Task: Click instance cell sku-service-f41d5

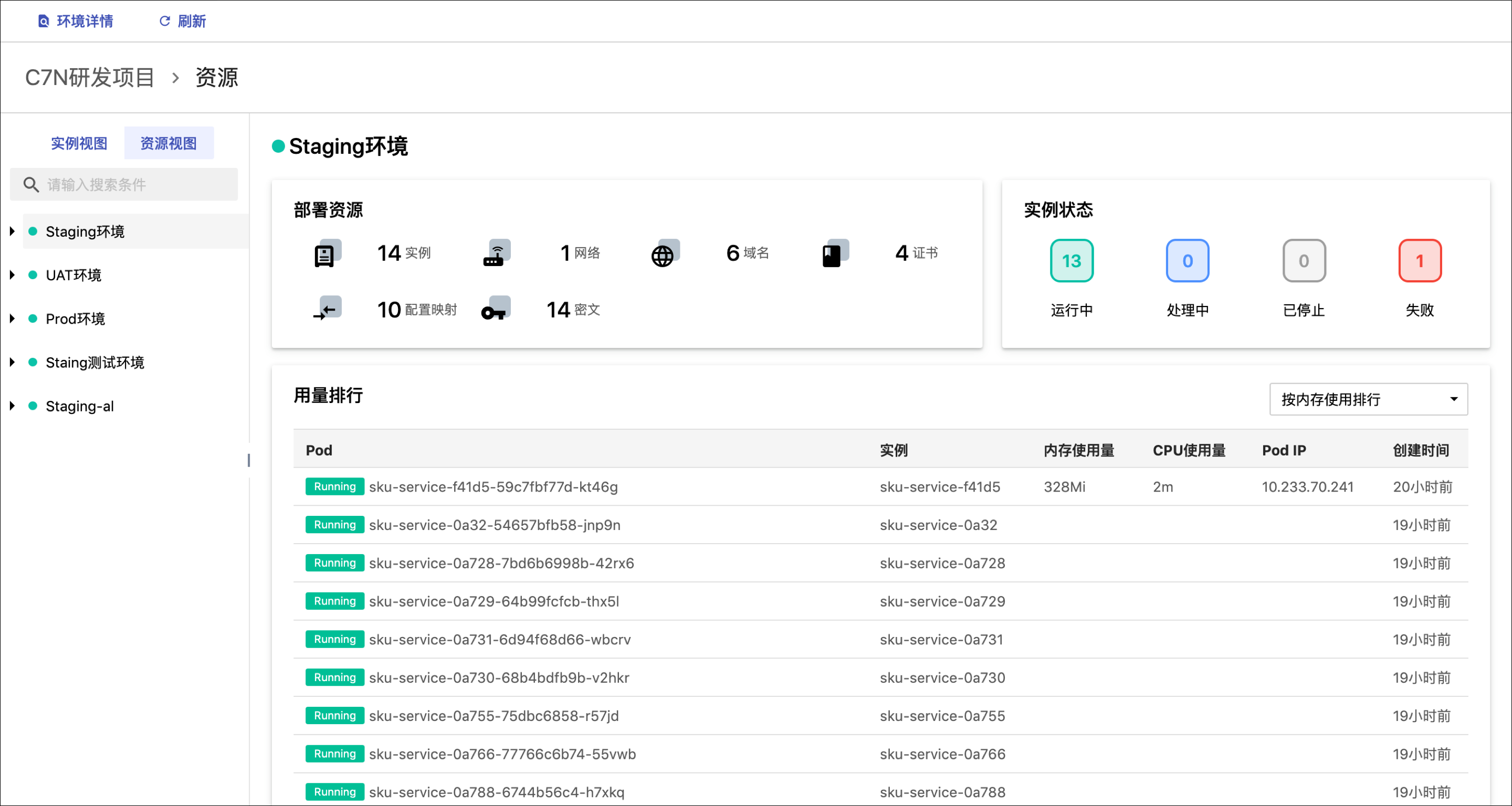Action: pyautogui.click(x=940, y=487)
